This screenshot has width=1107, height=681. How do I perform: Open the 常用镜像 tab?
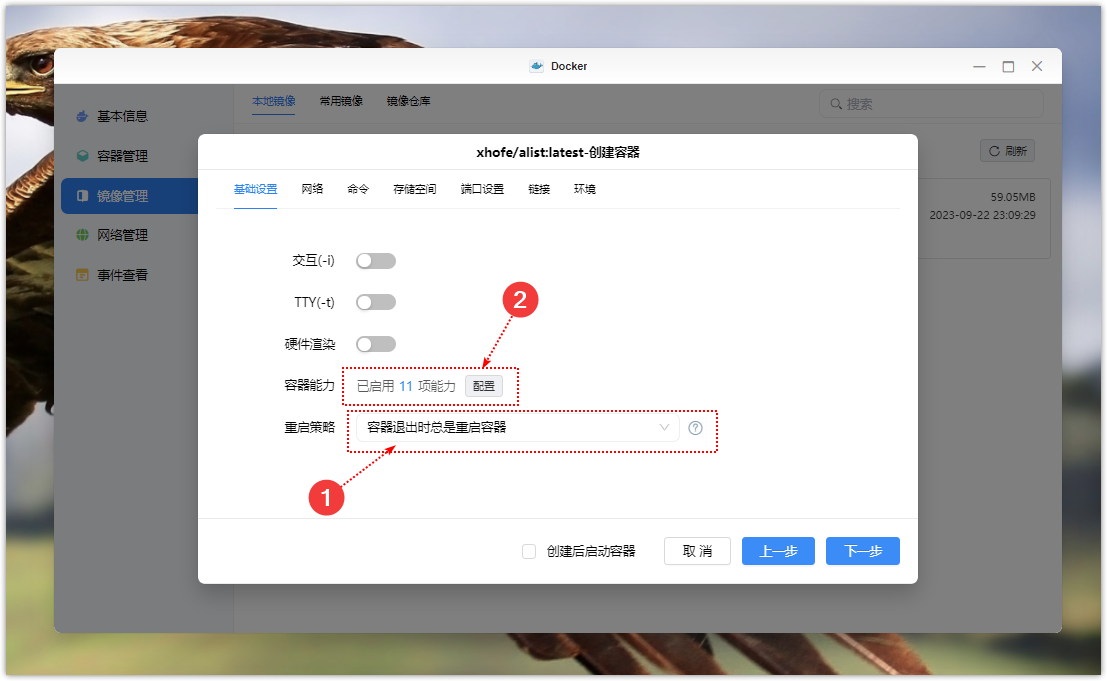pos(341,101)
